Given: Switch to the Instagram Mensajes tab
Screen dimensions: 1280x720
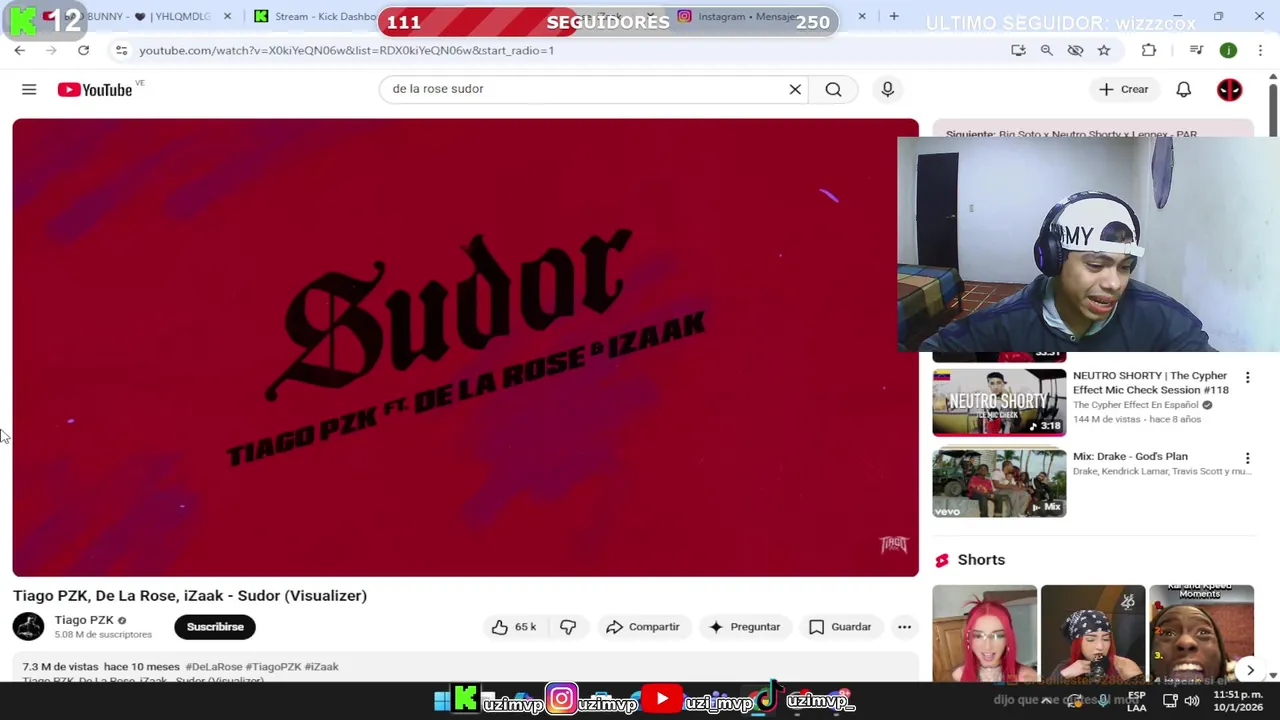Looking at the screenshot, I should pyautogui.click(x=770, y=16).
